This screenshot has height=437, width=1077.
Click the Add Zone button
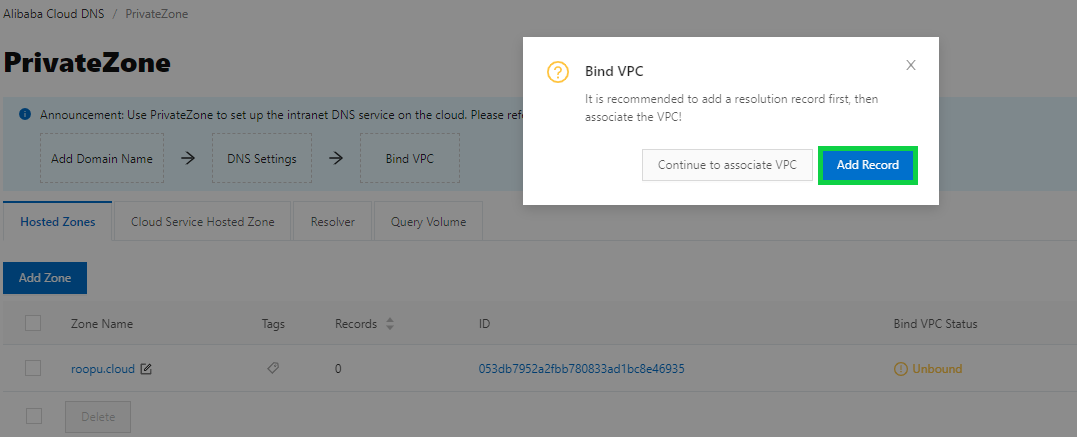pos(45,278)
